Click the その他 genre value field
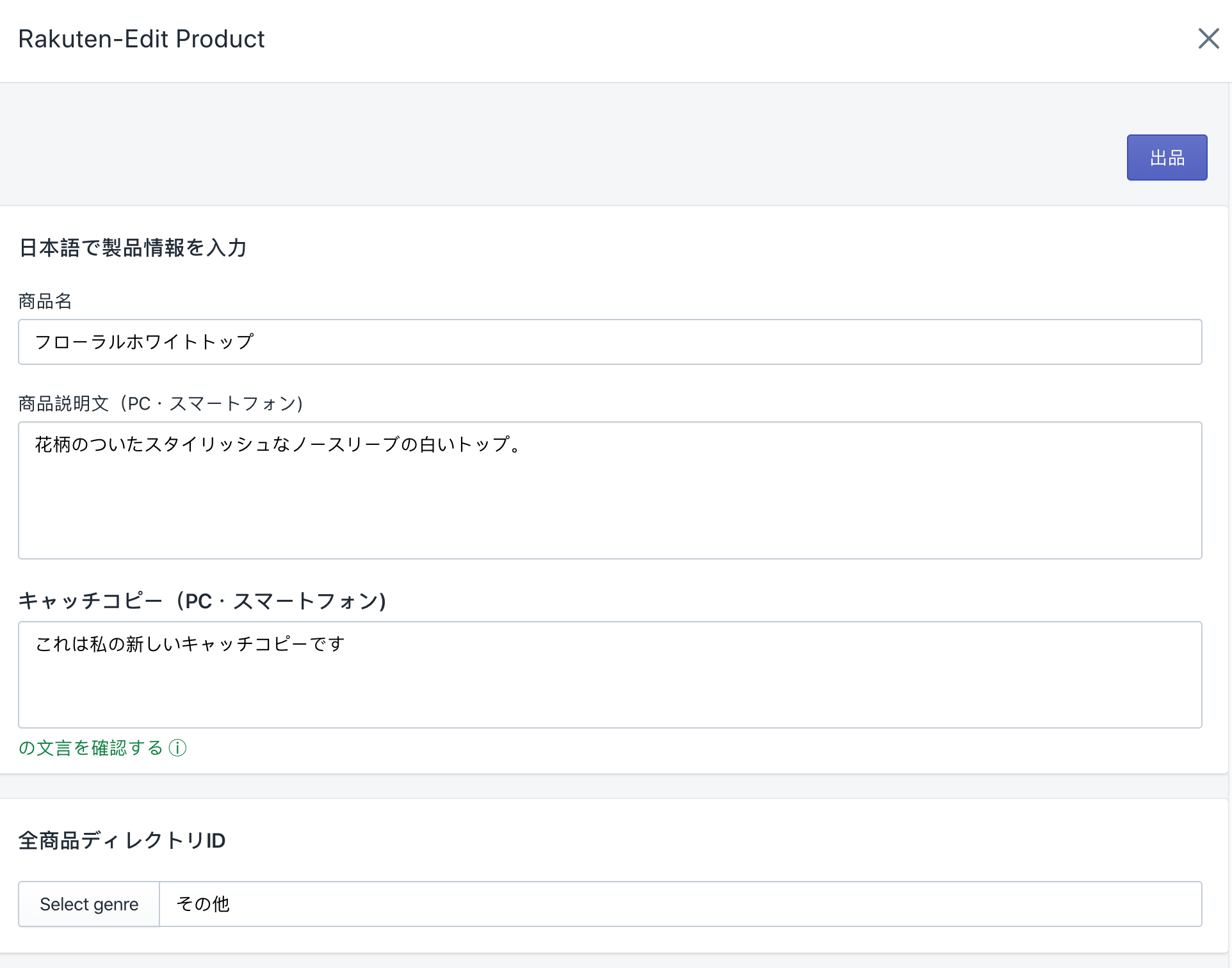 pos(679,904)
